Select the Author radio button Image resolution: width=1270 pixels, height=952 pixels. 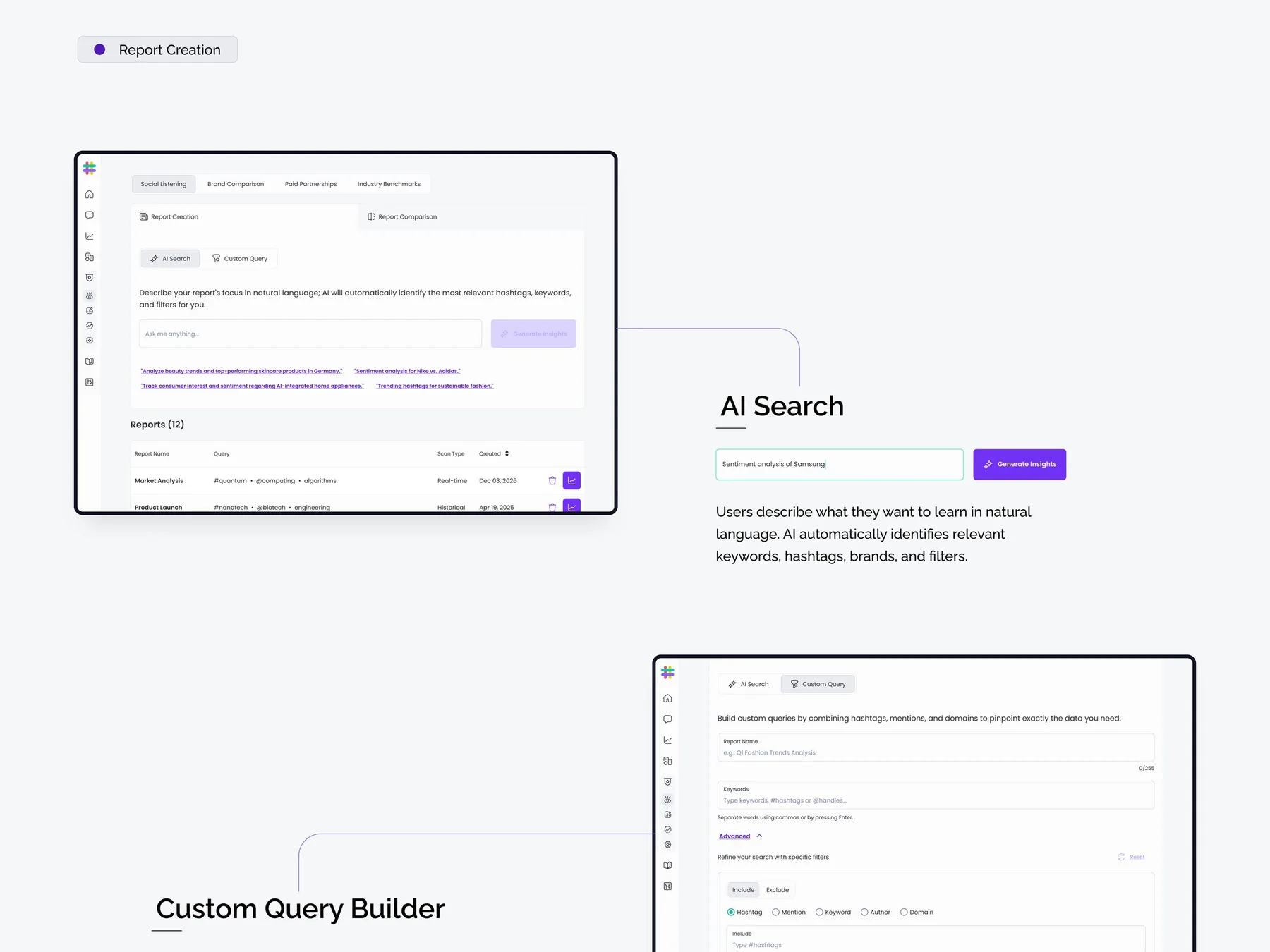(x=864, y=913)
